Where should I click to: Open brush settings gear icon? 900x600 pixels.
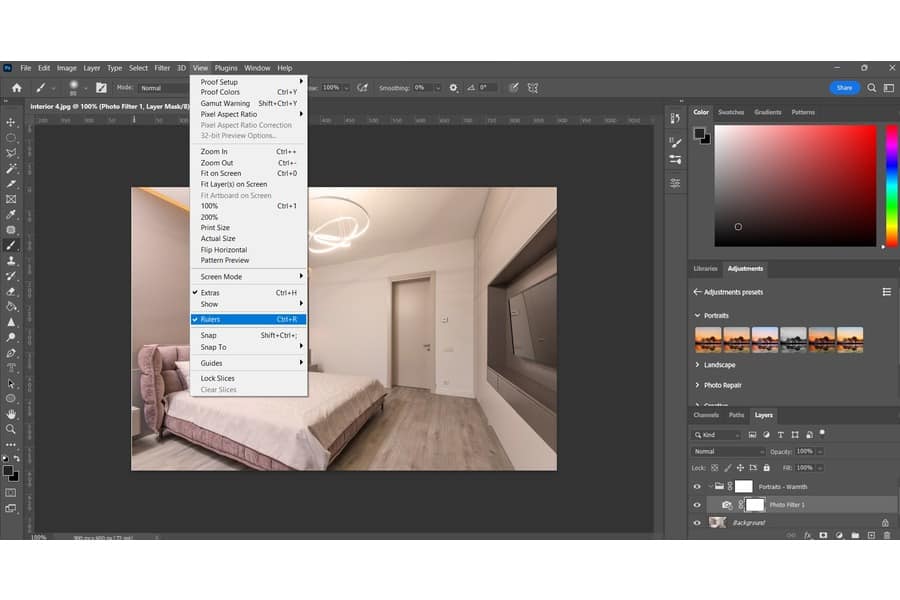453,88
